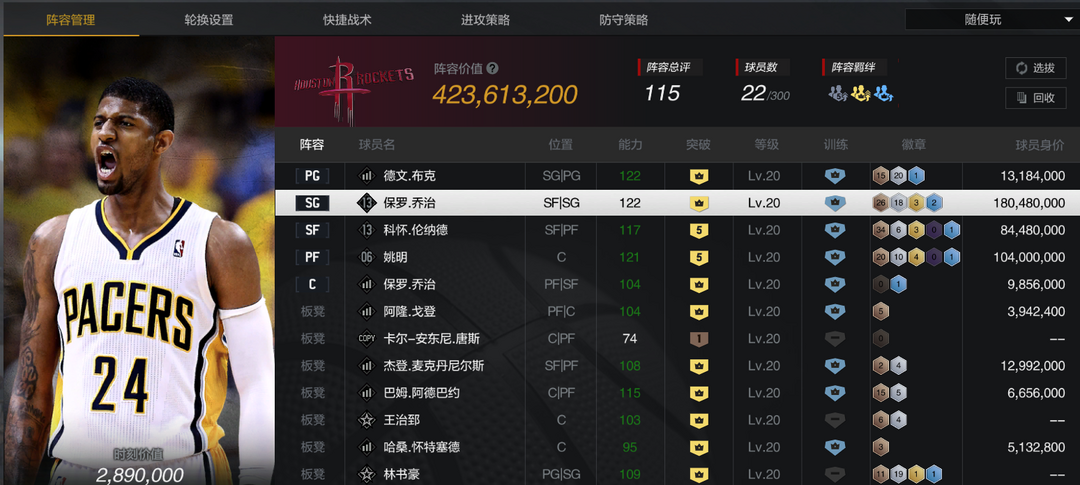Viewport: 1080px width, 485px height.
Task: Sort by the 球员身价 column header
Action: point(1040,145)
